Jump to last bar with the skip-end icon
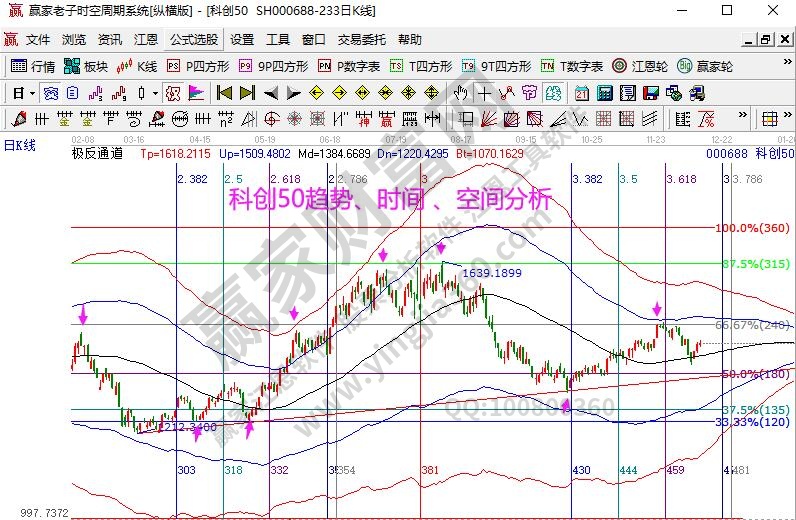 246,93
